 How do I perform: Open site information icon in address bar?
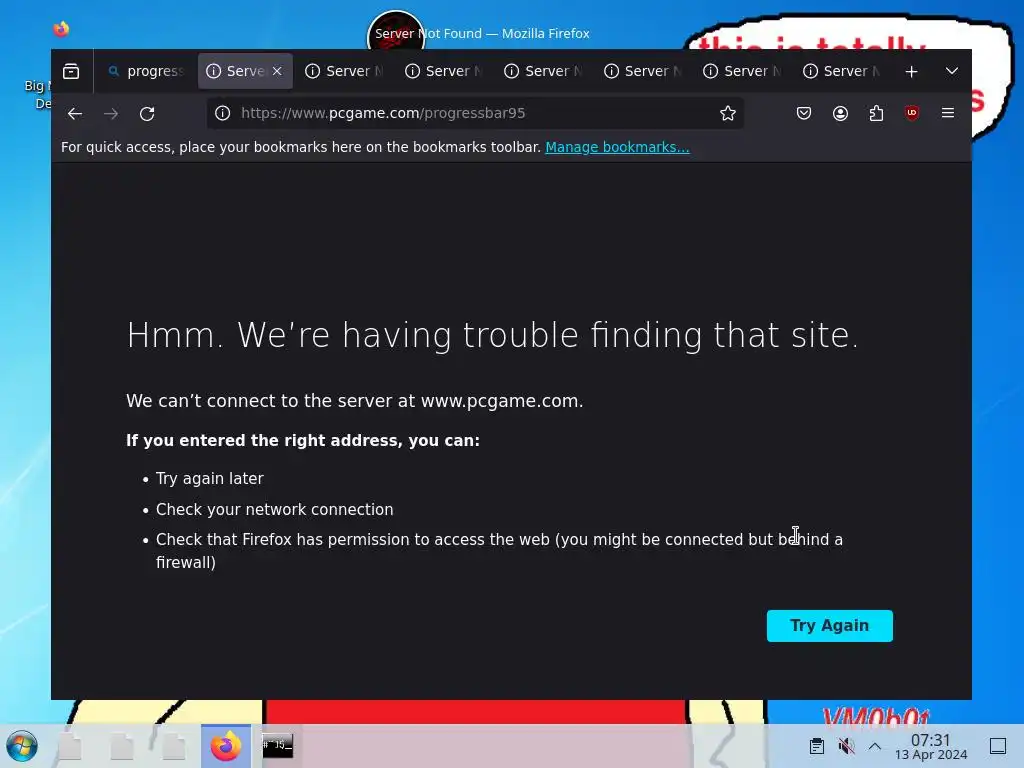pyautogui.click(x=223, y=113)
